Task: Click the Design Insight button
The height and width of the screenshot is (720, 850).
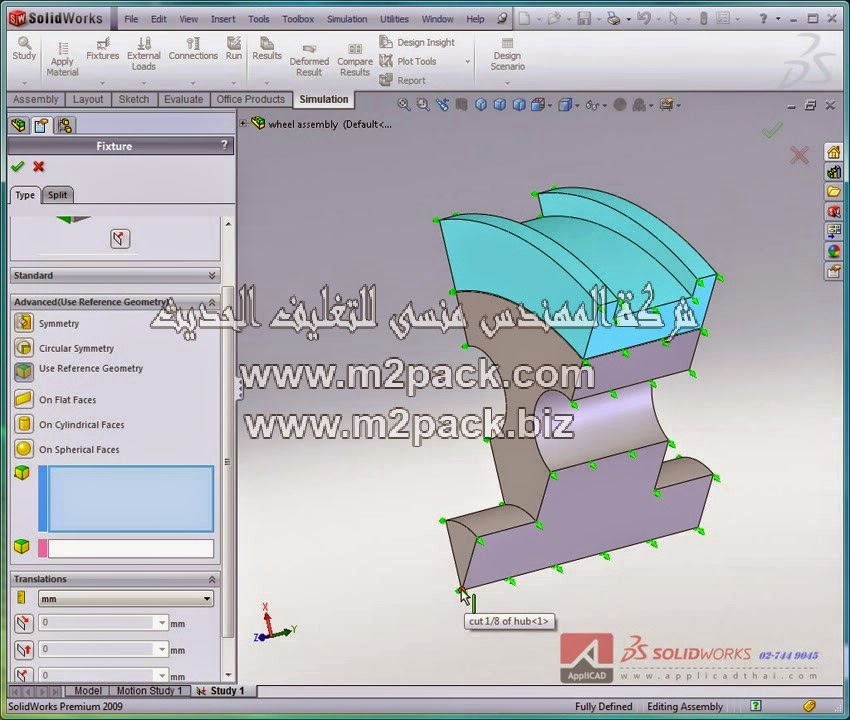Action: click(417, 42)
